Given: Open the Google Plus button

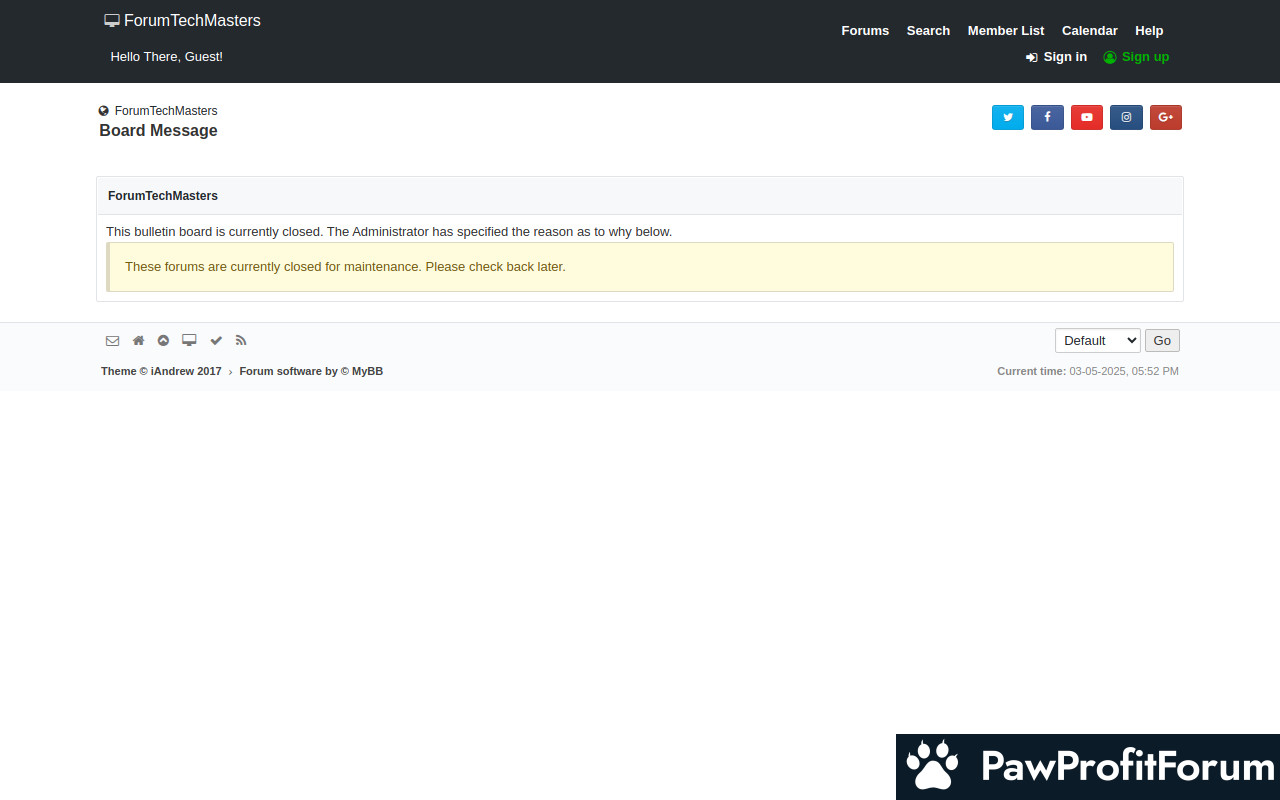Looking at the screenshot, I should click(x=1165, y=118).
